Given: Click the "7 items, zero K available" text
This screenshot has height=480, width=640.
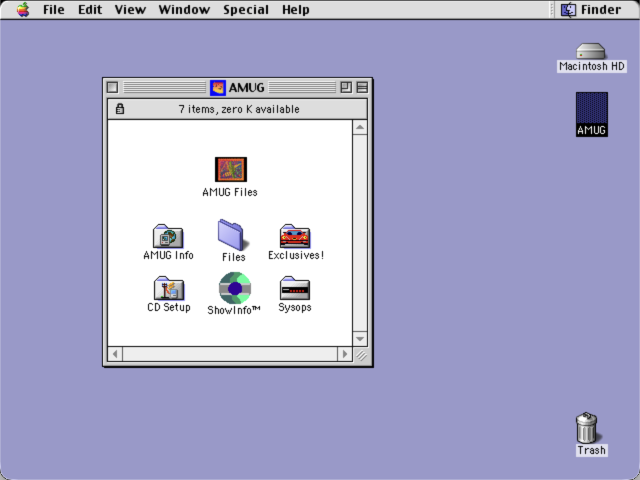Looking at the screenshot, I should pos(239,109).
